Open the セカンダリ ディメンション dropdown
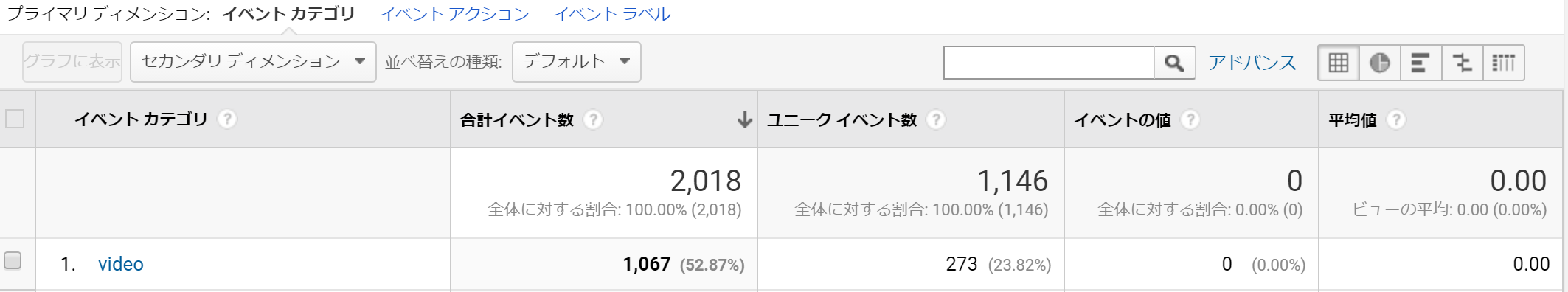Image resolution: width=1568 pixels, height=292 pixels. coord(253,61)
